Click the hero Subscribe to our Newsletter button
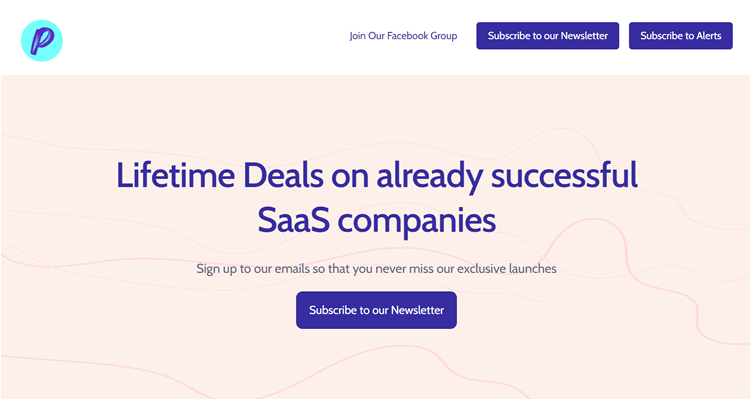Screen dimensions: 750x400 coord(376,310)
